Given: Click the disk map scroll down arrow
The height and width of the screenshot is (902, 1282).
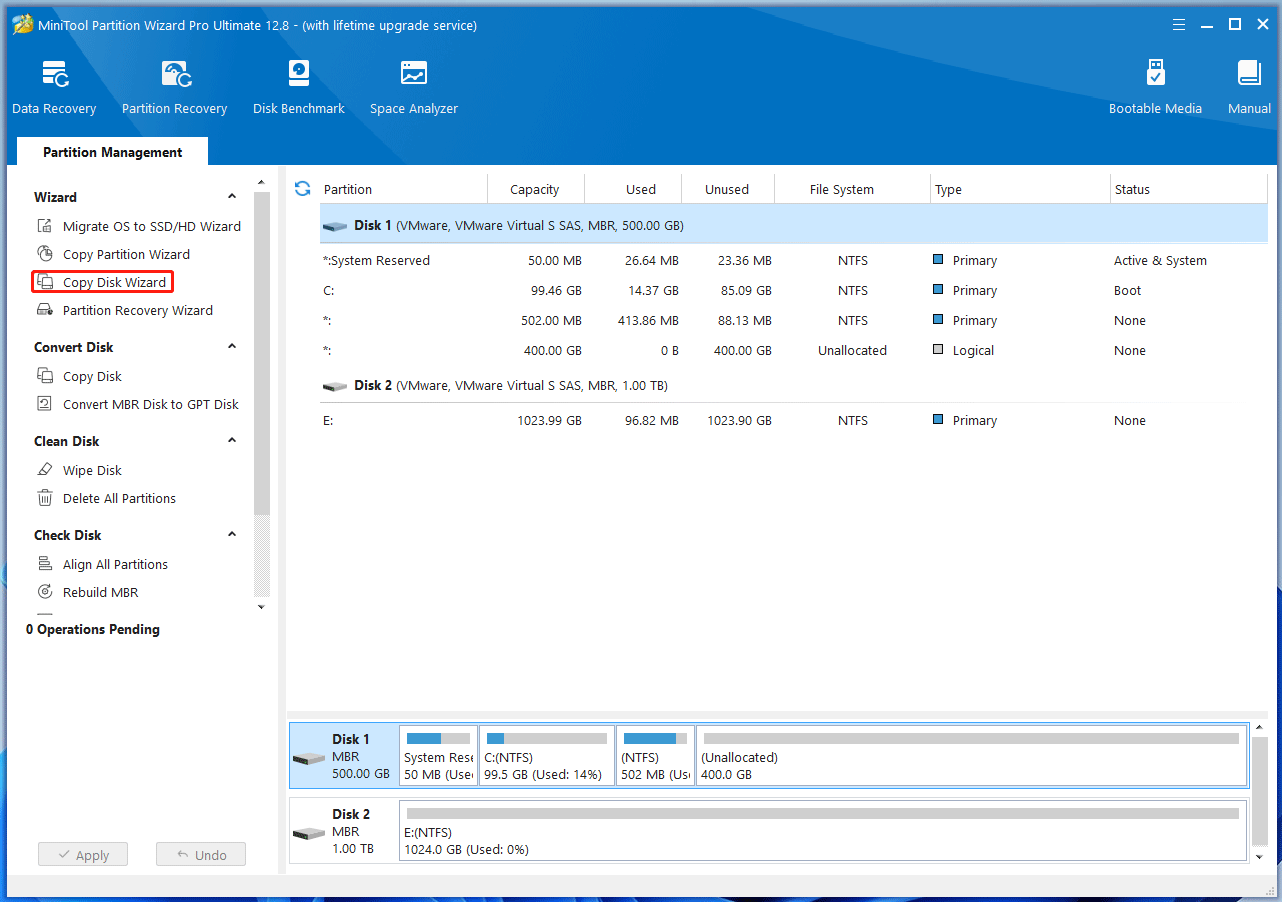Looking at the screenshot, I should click(x=1259, y=857).
